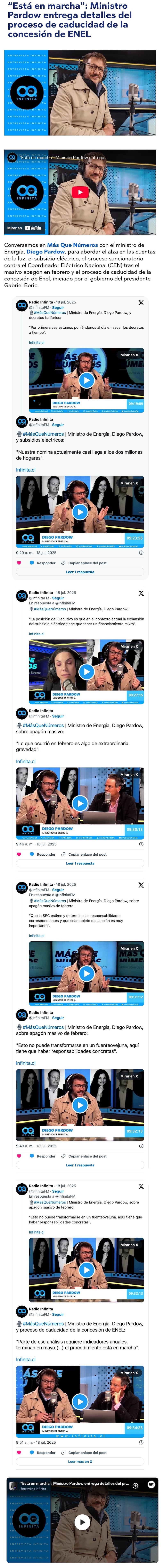Play the embedded YouTube video
The height and width of the screenshot is (1568, 164).
click(x=80, y=192)
